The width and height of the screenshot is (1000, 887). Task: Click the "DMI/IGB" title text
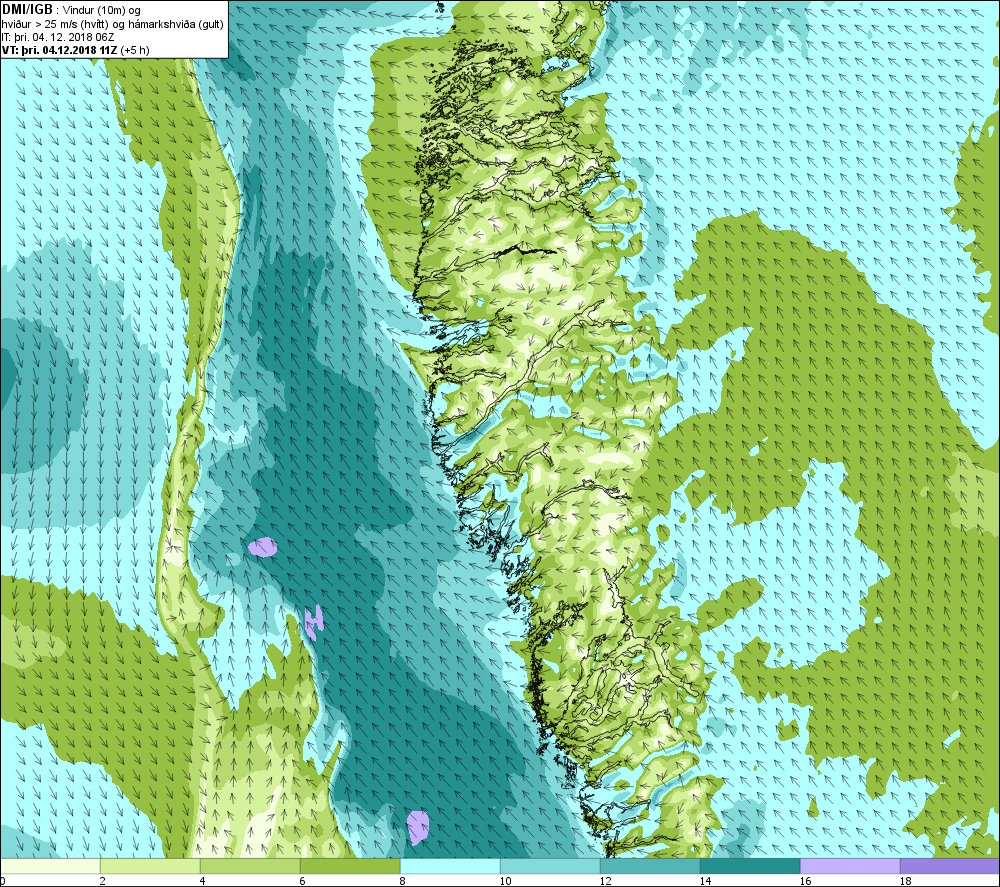(x=27, y=10)
